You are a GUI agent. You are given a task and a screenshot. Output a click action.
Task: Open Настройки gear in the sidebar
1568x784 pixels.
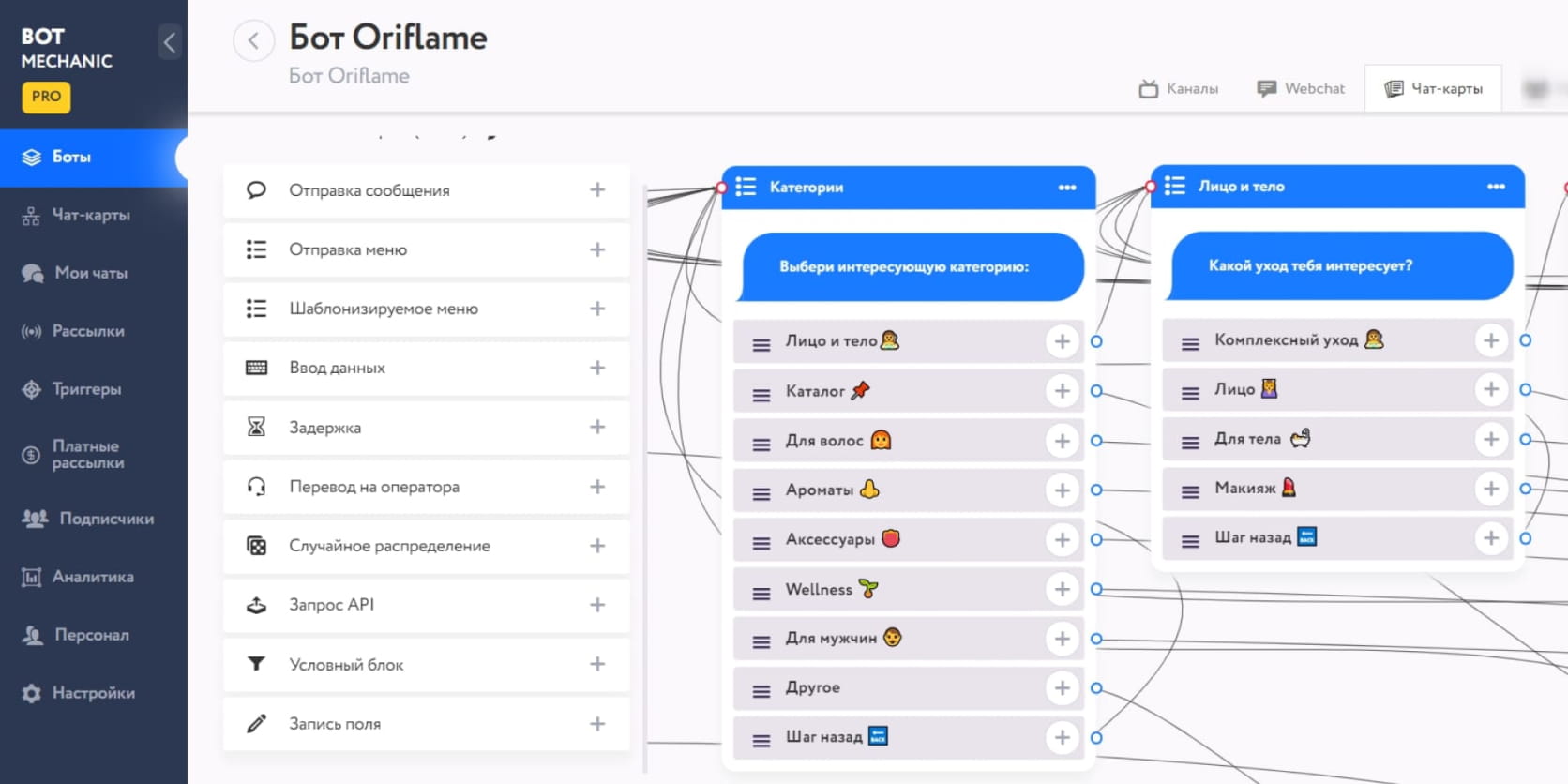[x=93, y=693]
